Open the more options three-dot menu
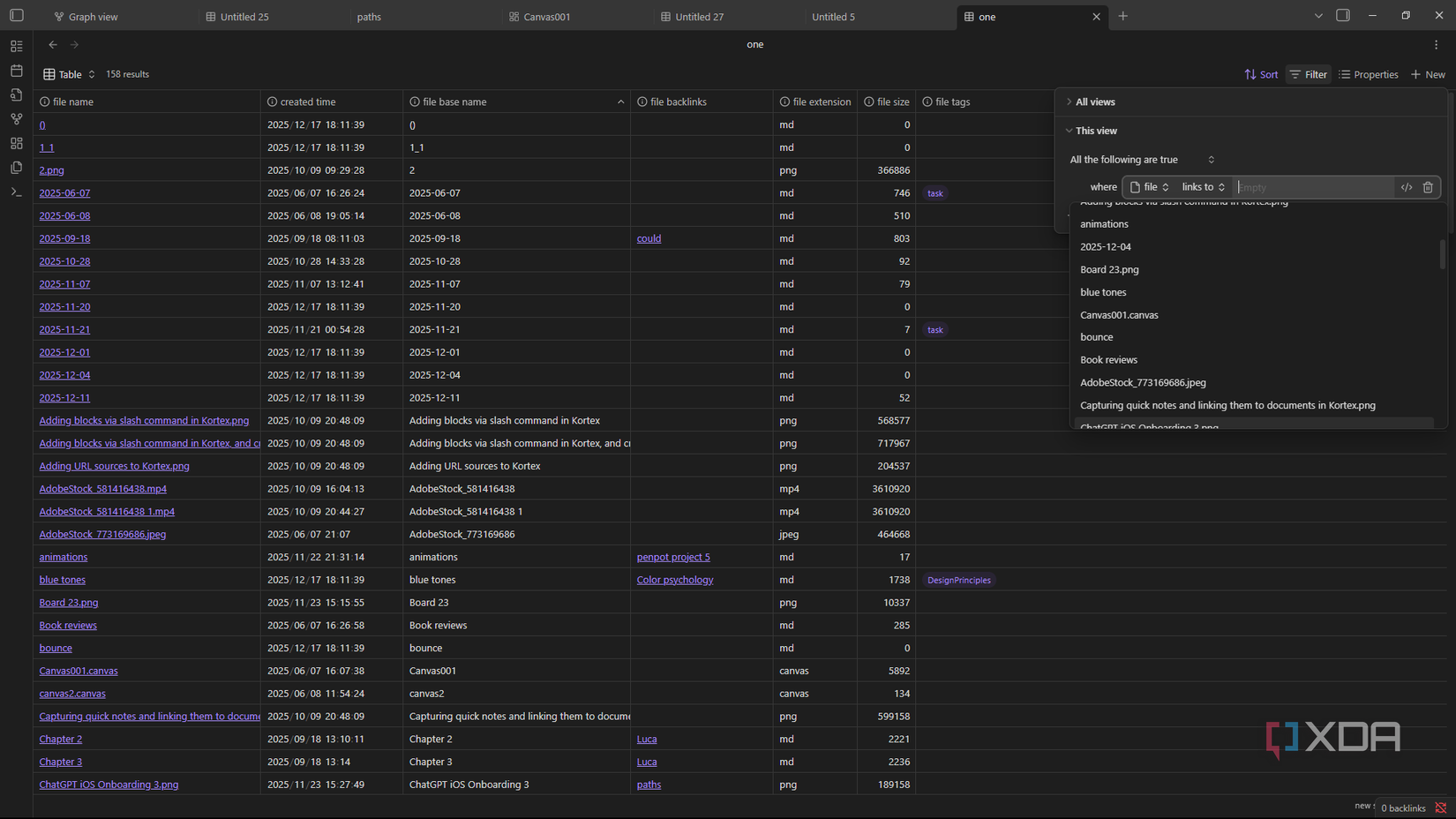The width and height of the screenshot is (1456, 819). pos(1436,44)
